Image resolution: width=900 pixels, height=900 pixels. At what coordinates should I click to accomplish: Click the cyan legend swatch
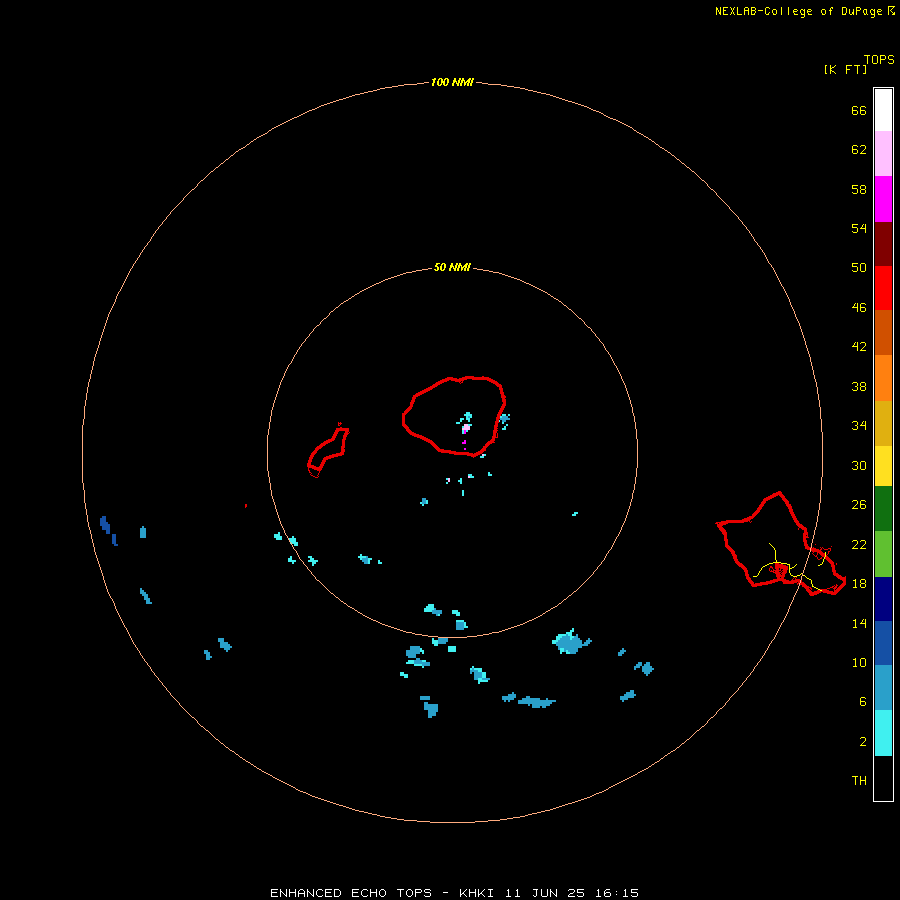pos(883,733)
